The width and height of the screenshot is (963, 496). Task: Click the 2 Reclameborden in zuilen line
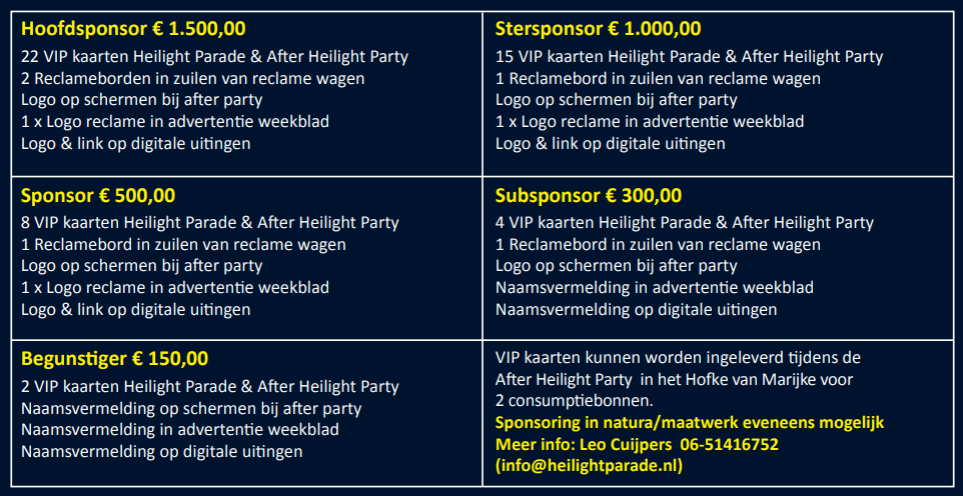(x=192, y=78)
